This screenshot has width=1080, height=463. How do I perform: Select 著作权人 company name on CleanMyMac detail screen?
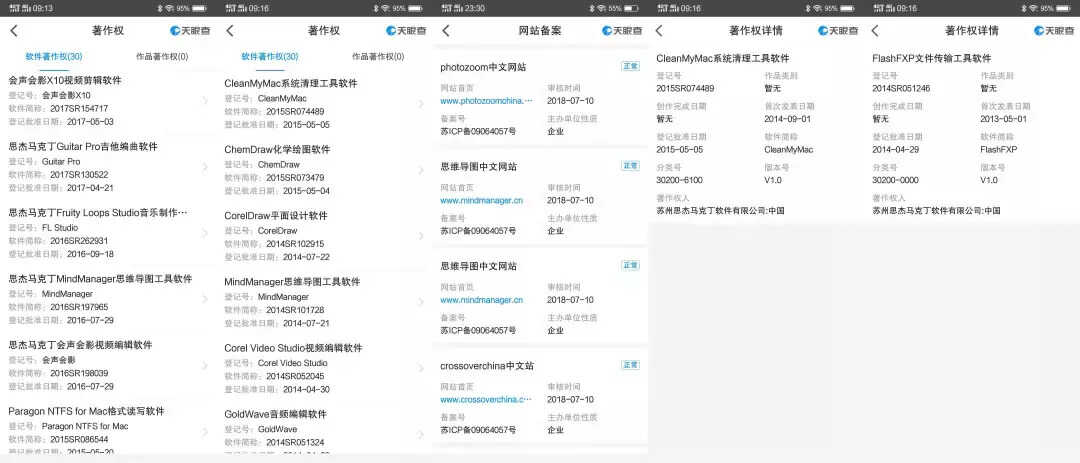[x=720, y=211]
